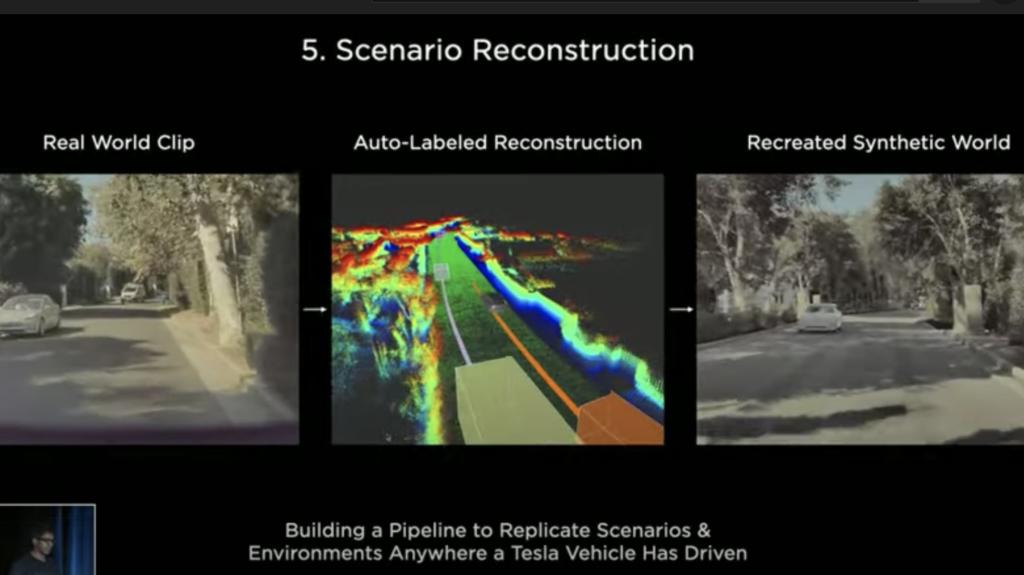Select the colorful auto-labeled reconstruction image

498,309
